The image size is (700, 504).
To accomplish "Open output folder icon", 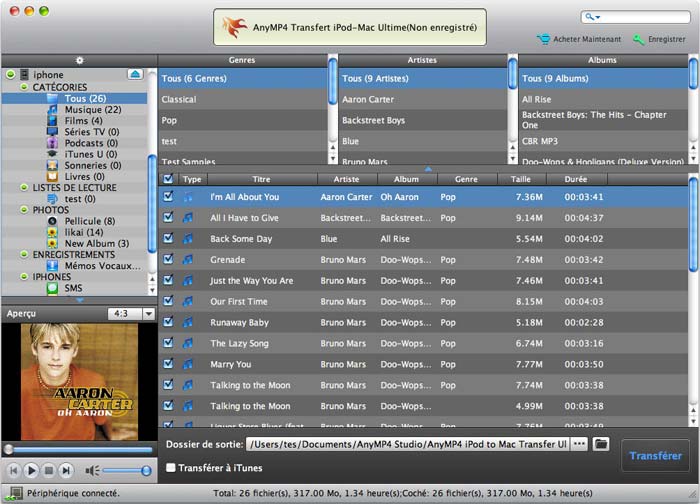I will coord(601,444).
